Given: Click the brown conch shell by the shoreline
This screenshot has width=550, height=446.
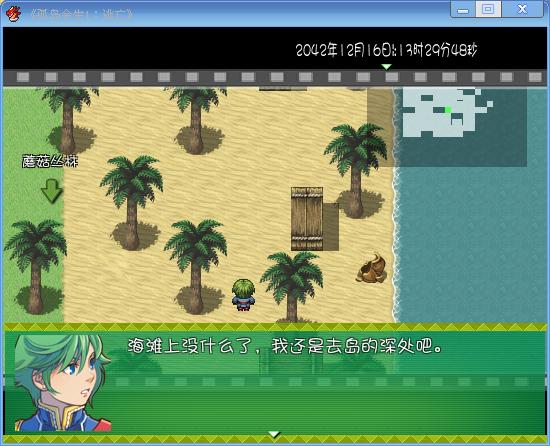Looking at the screenshot, I should [372, 269].
